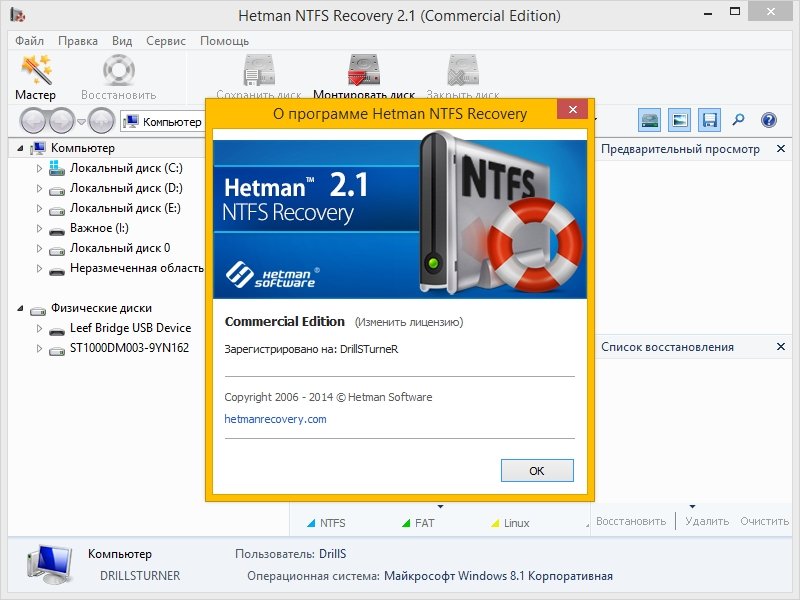The height and width of the screenshot is (600, 800).
Task: Expand Локальный диск (E:) node
Action: click(x=39, y=208)
